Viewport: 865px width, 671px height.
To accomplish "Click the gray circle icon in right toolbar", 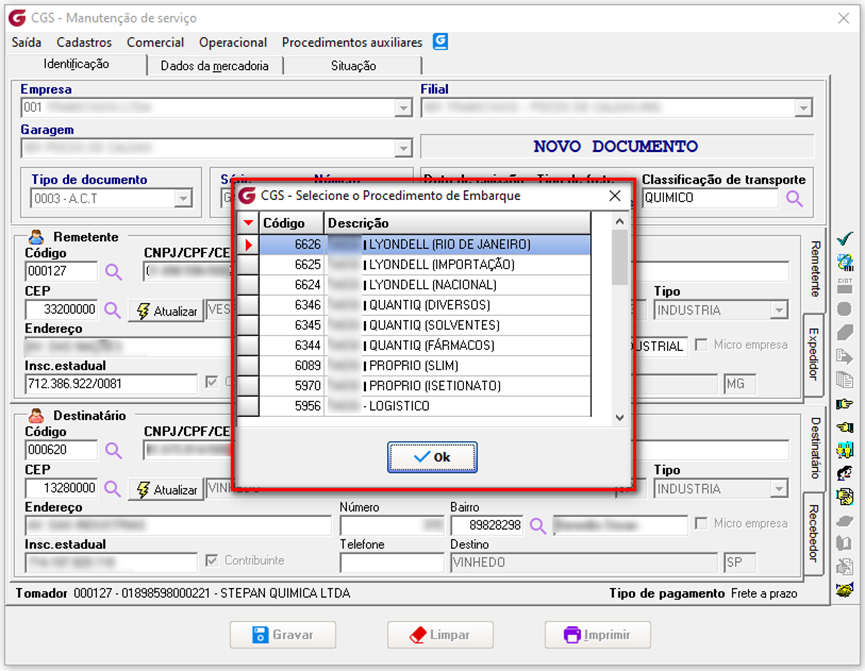I will pyautogui.click(x=845, y=309).
